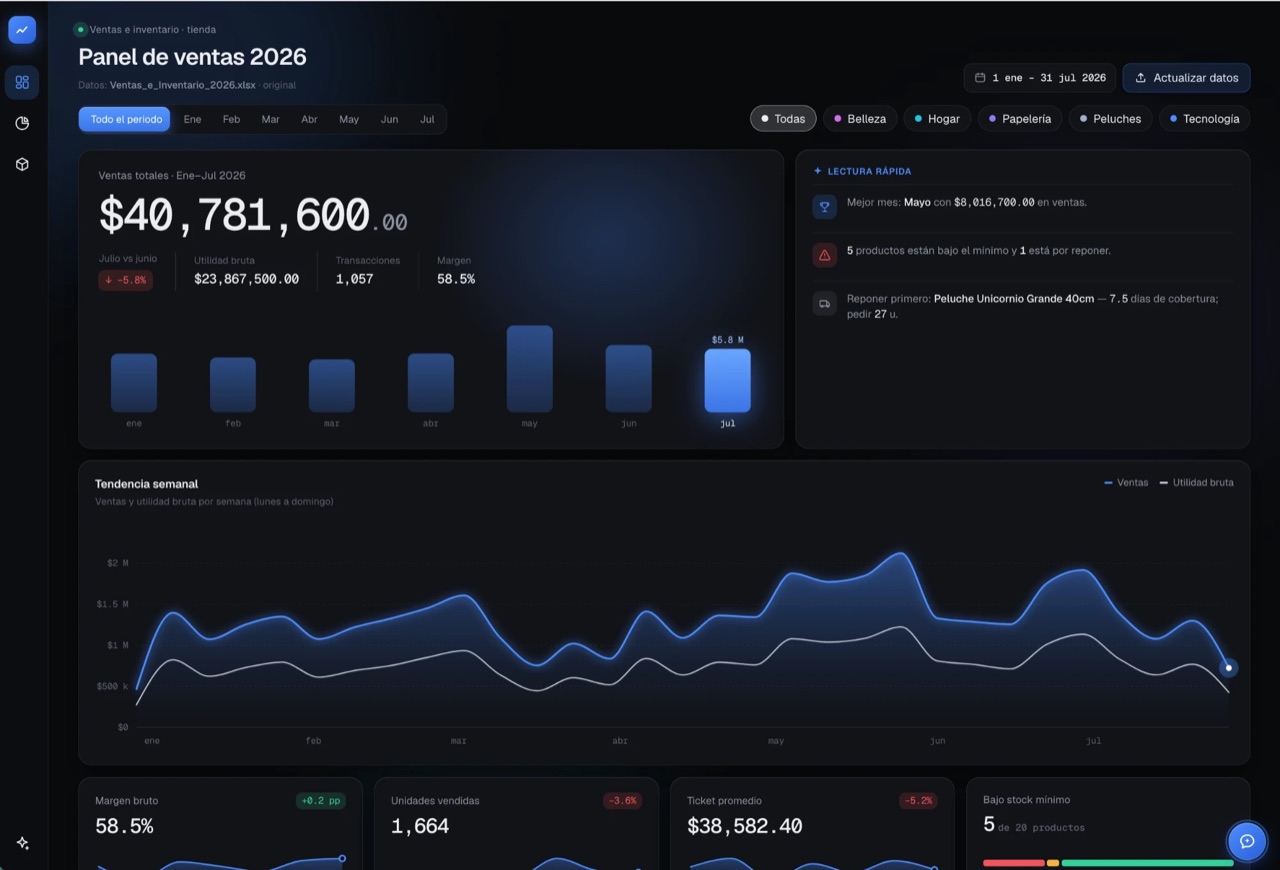Screen dimensions: 1280x870
Task: Switch to Jul month tab
Action: pos(427,119)
